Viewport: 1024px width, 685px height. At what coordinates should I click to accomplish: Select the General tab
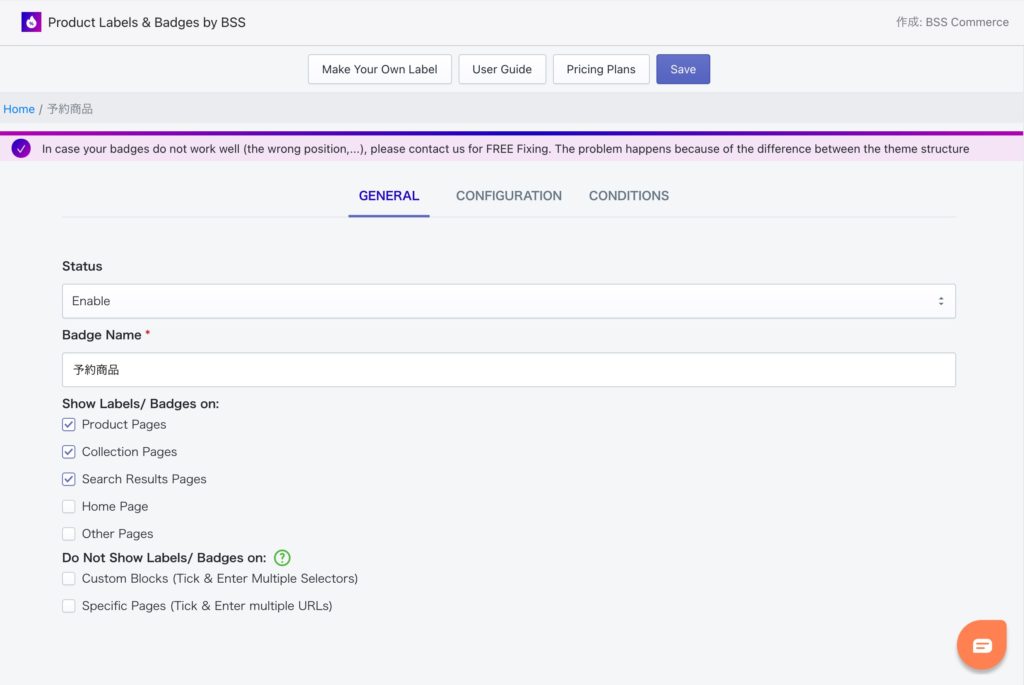[389, 196]
